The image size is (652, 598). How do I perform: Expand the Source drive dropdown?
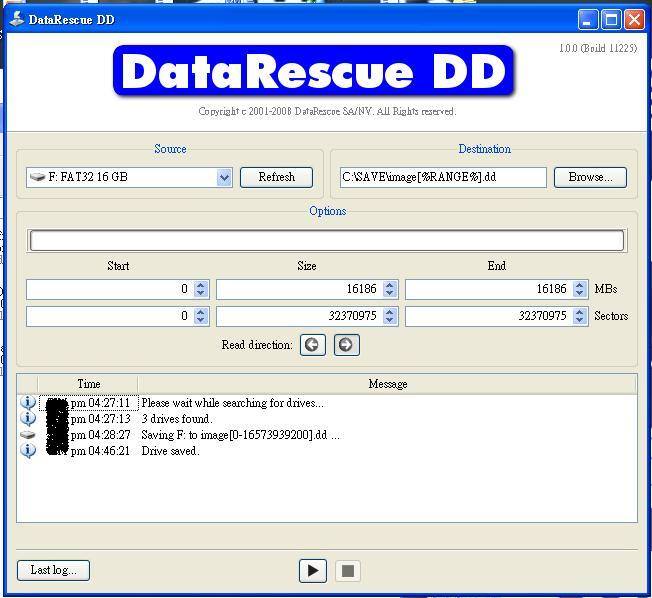point(225,178)
